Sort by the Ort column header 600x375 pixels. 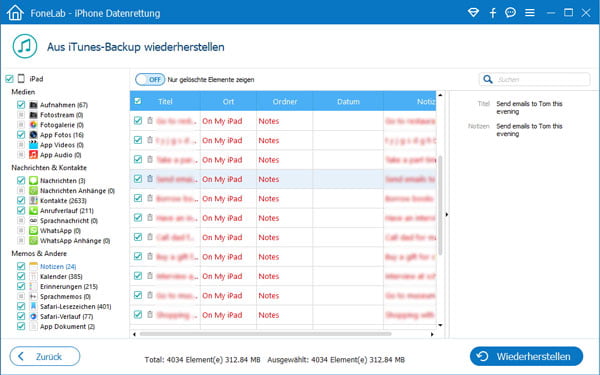point(228,101)
